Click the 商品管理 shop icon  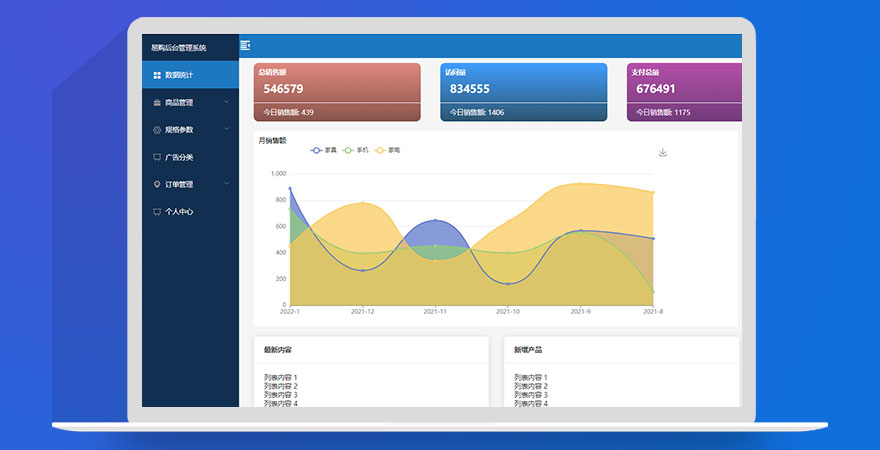(x=157, y=102)
